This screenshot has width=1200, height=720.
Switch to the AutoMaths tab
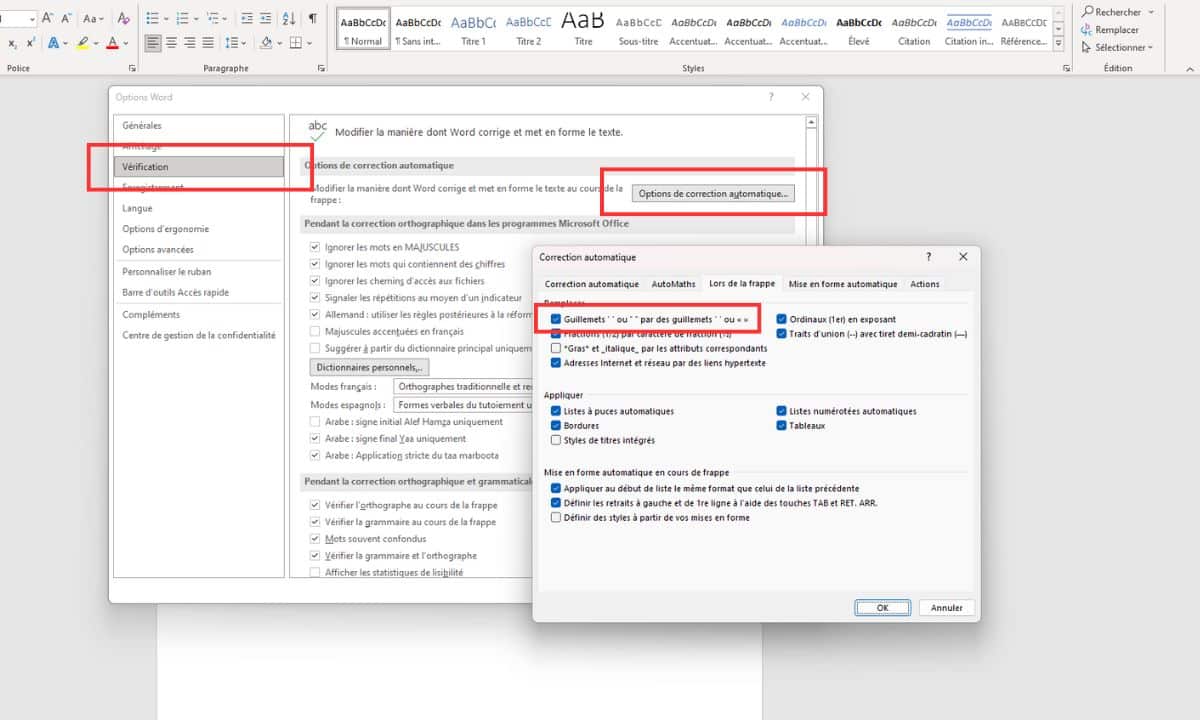tap(673, 284)
